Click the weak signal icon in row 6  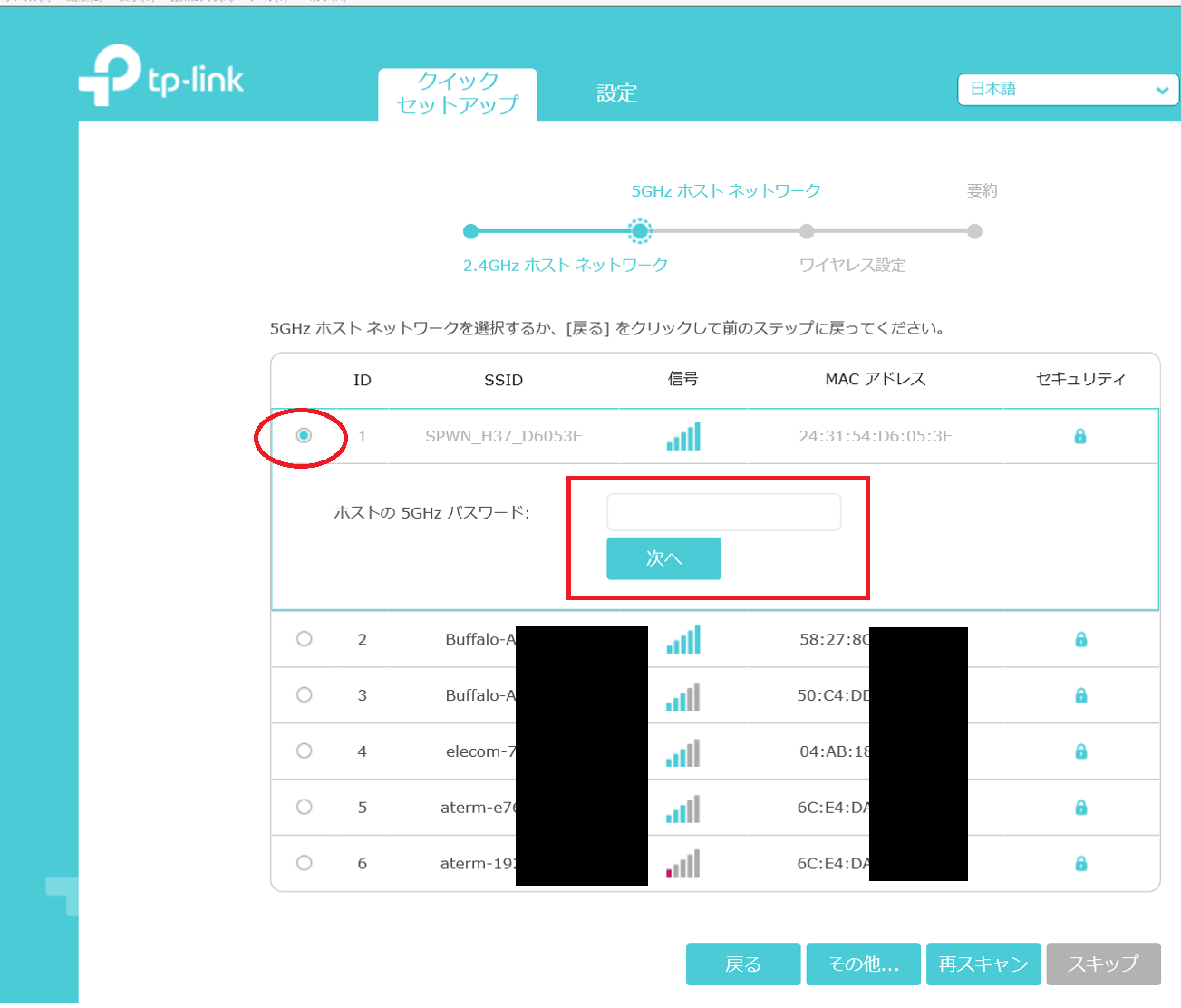(683, 864)
